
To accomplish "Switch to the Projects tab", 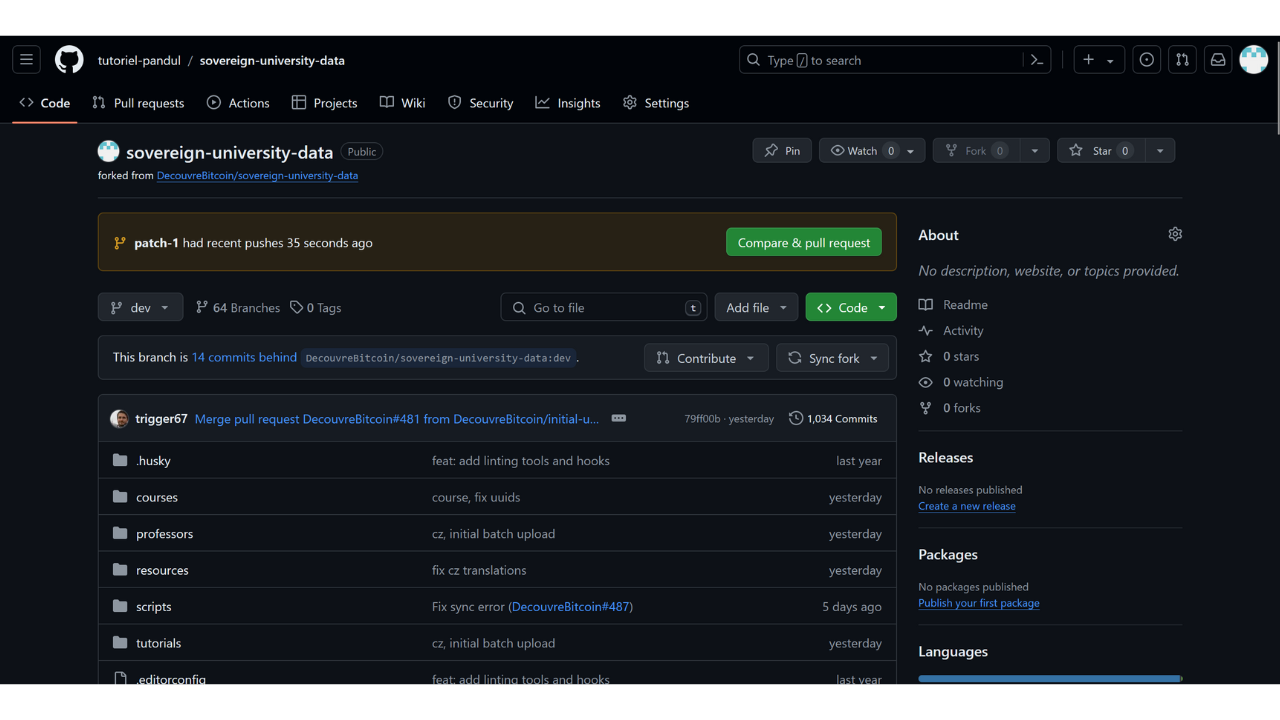I will point(324,103).
